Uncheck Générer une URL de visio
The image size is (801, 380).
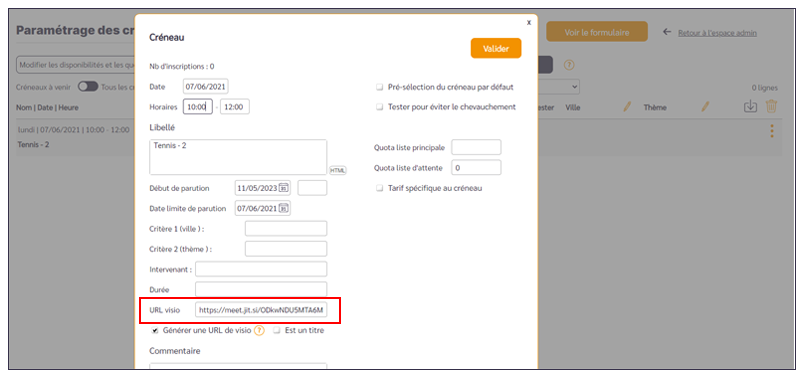pos(155,330)
